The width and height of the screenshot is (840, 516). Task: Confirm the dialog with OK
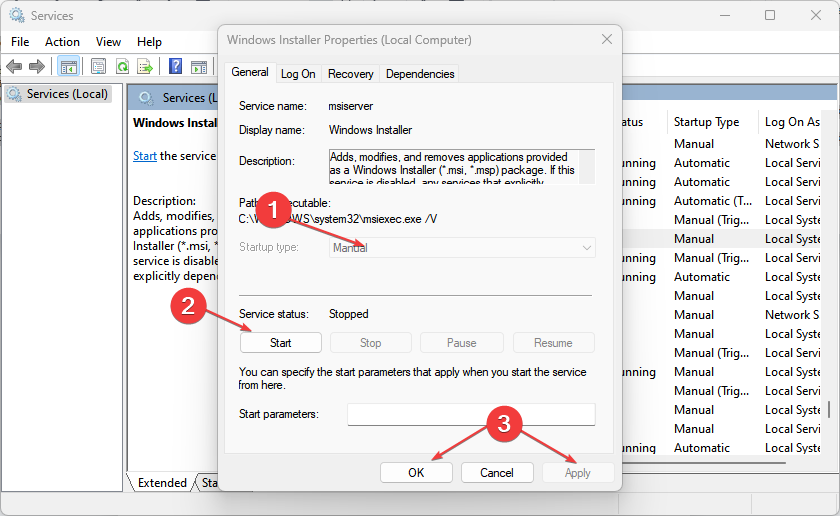(x=416, y=473)
